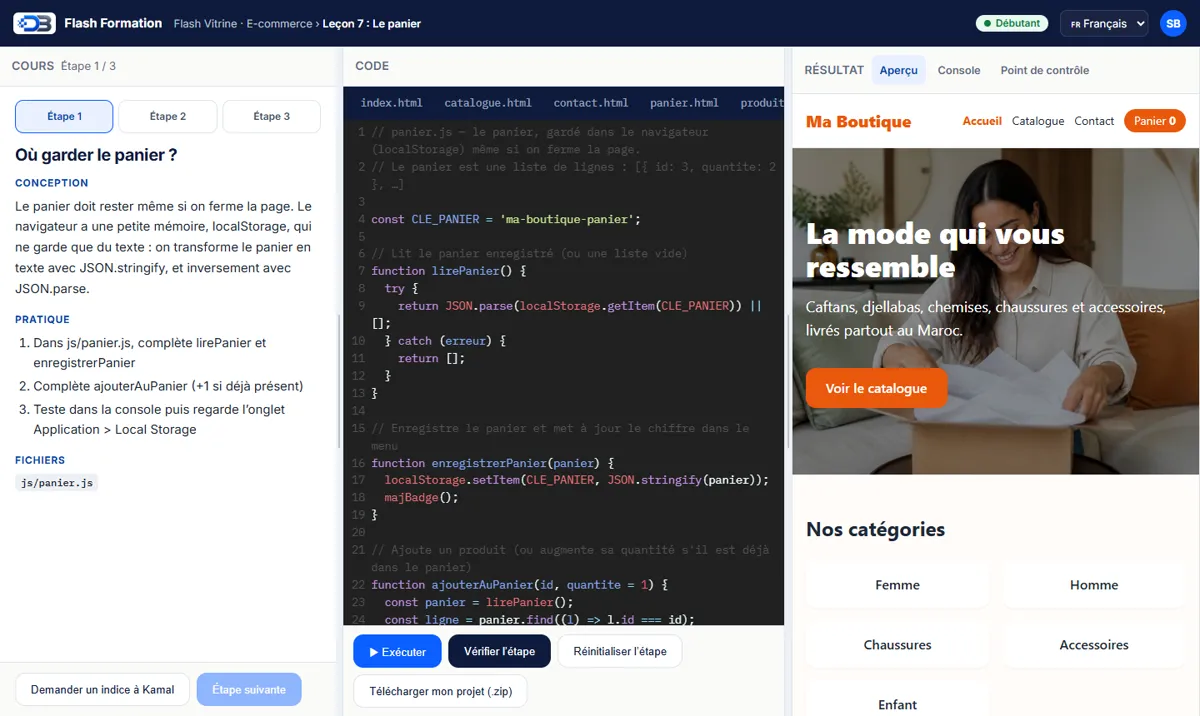This screenshot has height=716, width=1200.
Task: Click the FICHIERS section label
Action: click(x=40, y=461)
